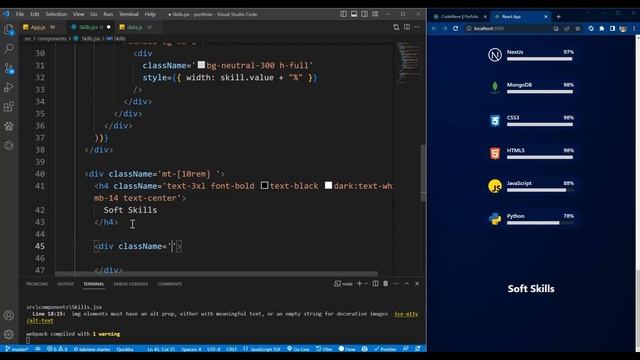Open the Selection menu
This screenshot has width=640, height=360.
[x=56, y=14]
